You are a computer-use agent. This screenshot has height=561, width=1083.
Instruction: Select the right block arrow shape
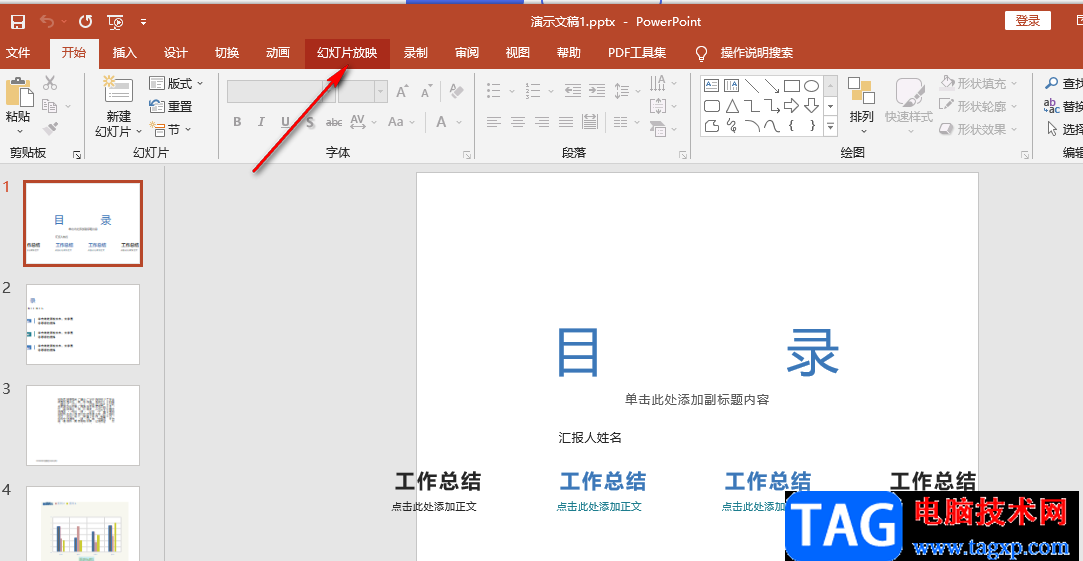click(792, 106)
